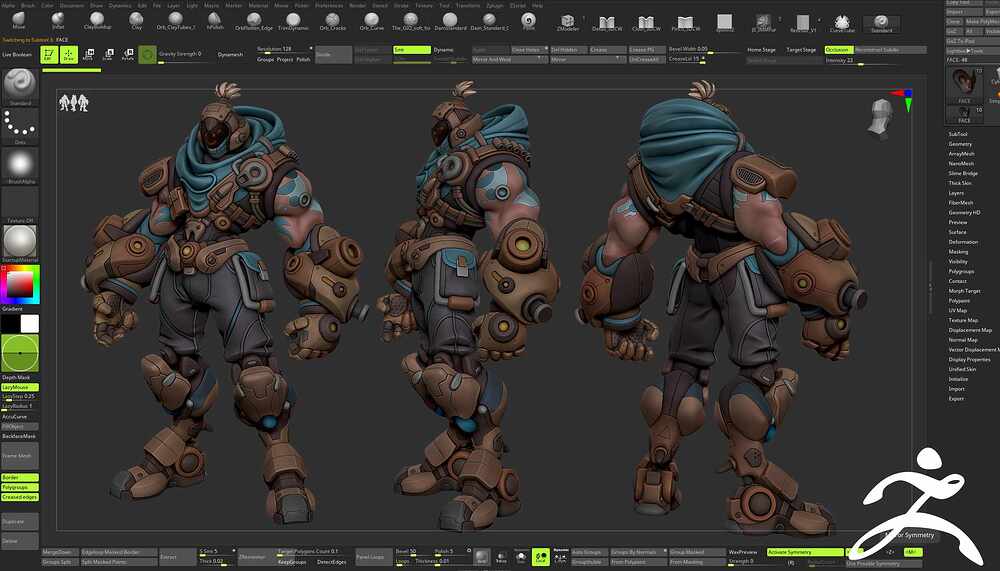Toggle Activate Symmetry
The image size is (1000, 571).
[805, 552]
